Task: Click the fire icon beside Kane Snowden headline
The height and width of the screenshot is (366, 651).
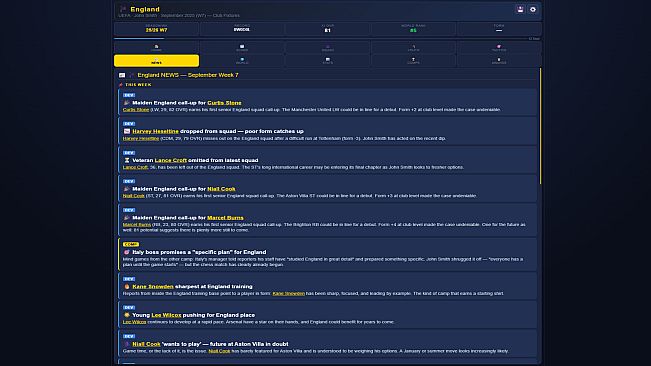Action: (x=127, y=286)
